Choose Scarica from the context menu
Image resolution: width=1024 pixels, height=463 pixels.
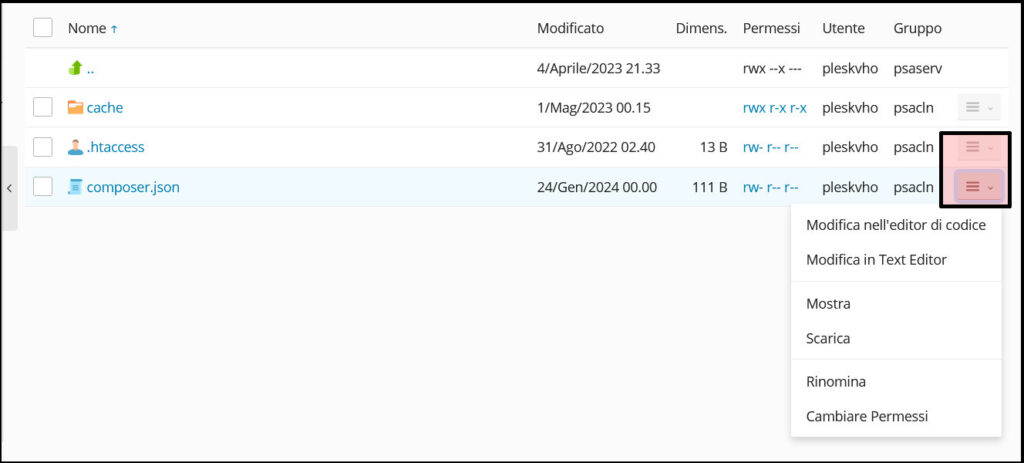click(x=828, y=338)
